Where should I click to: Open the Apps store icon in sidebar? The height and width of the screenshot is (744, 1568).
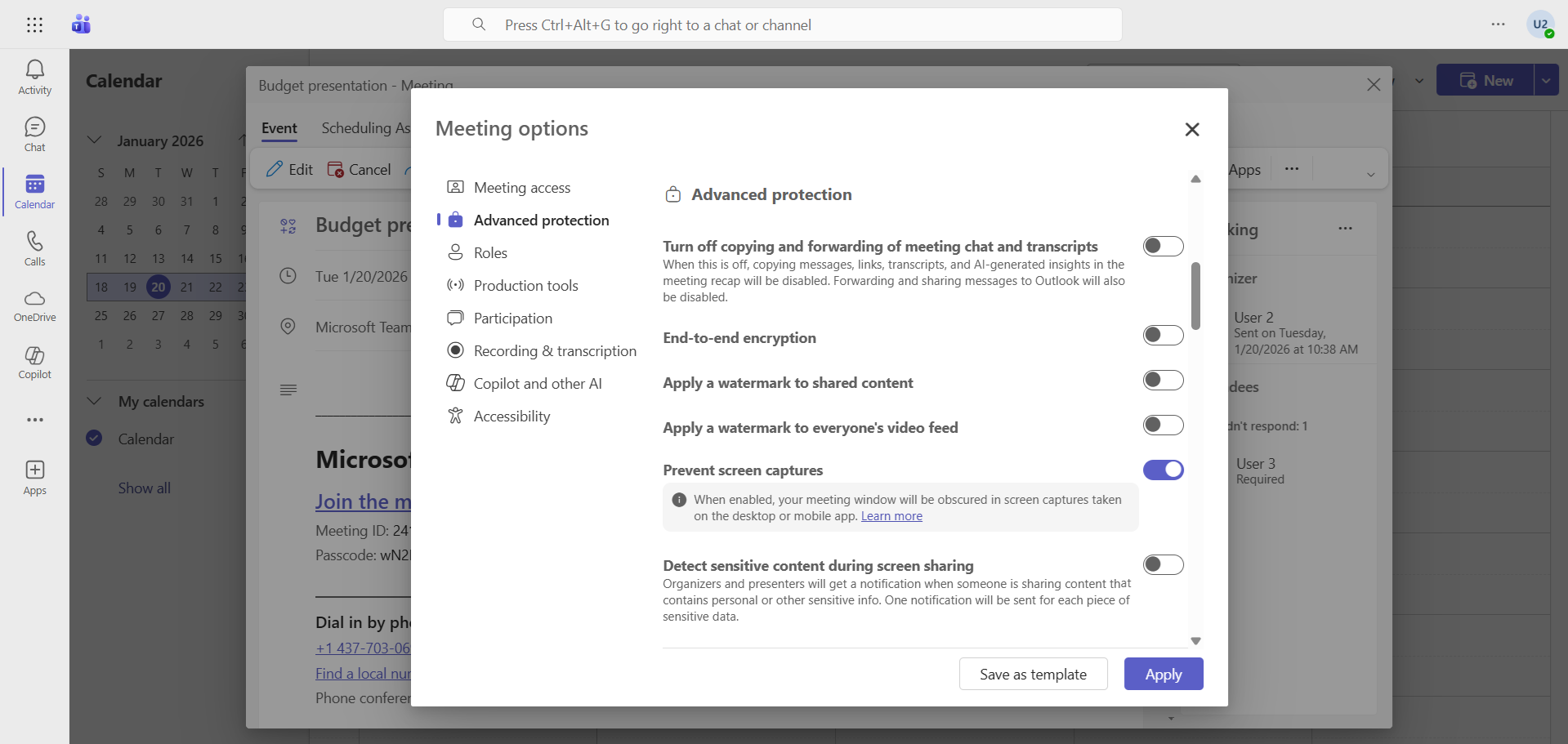pyautogui.click(x=34, y=478)
